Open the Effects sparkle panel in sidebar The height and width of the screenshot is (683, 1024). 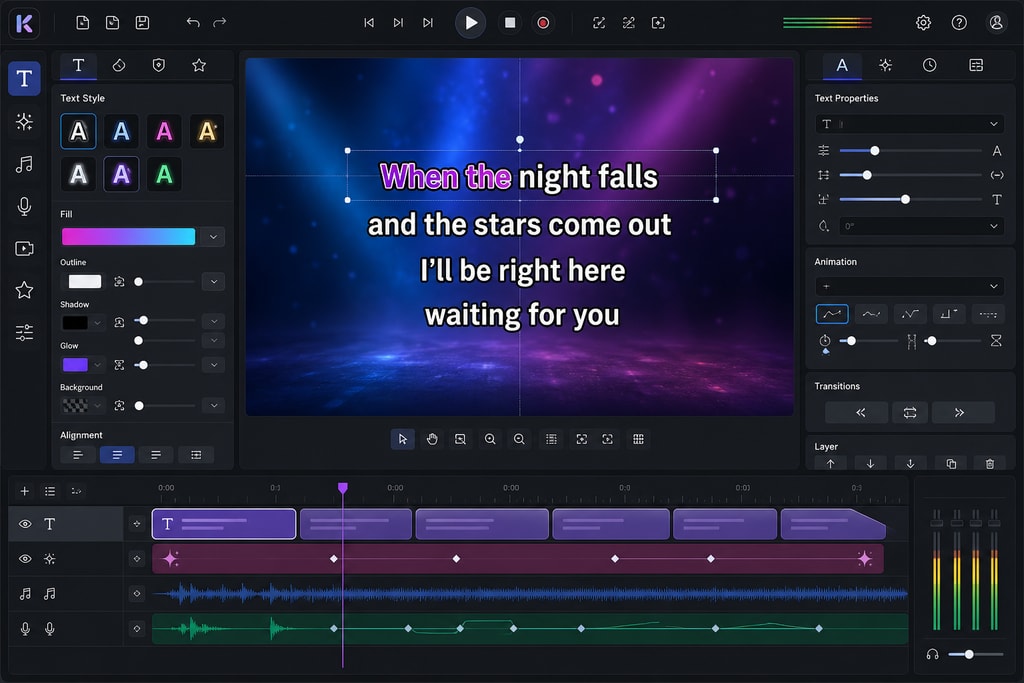[24, 121]
